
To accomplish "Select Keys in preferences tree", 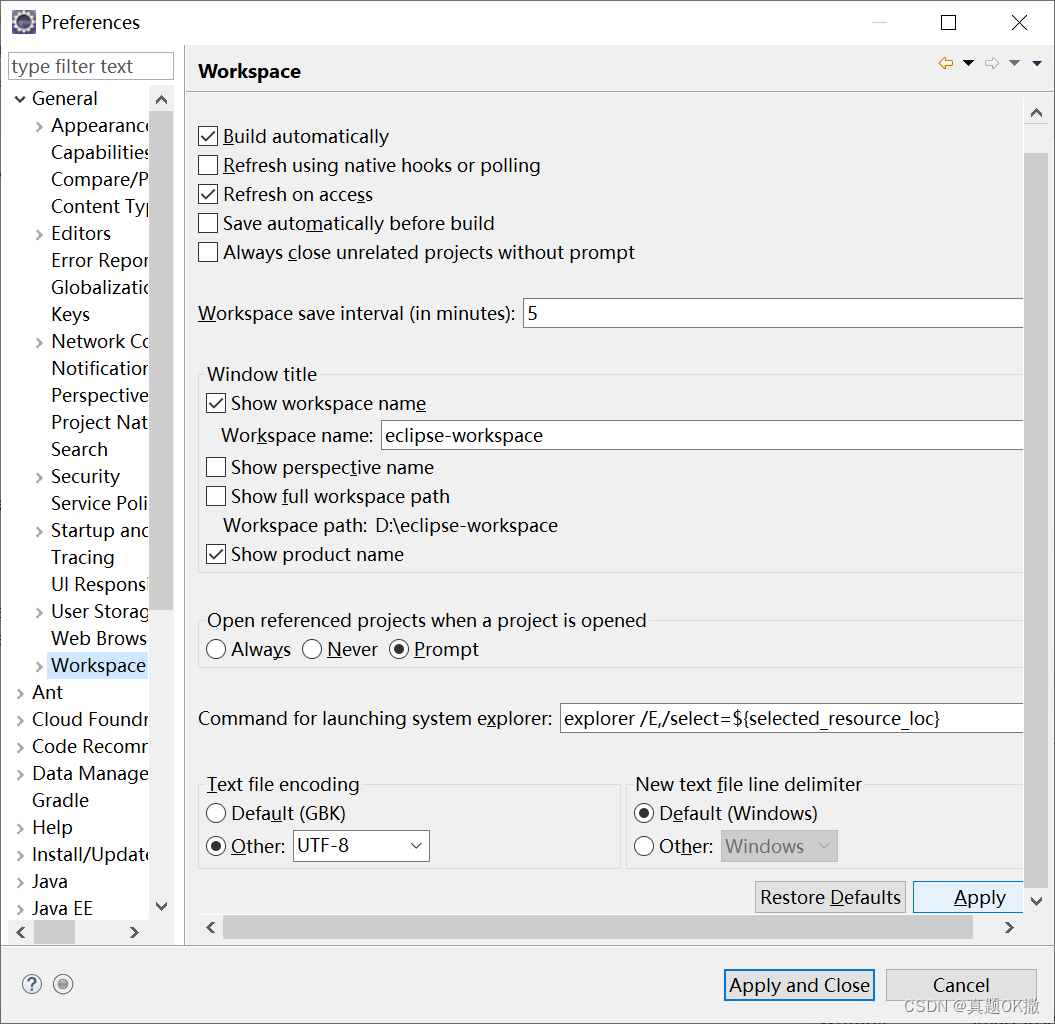I will (x=71, y=314).
